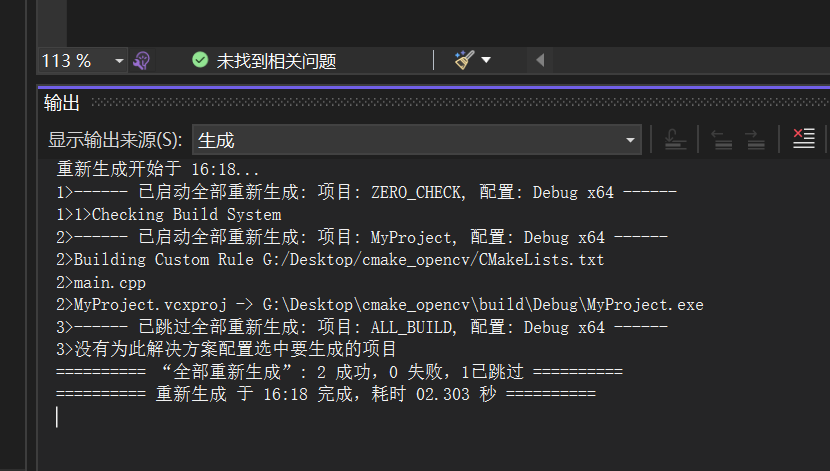Click the 未找到相关问题 status text
The height and width of the screenshot is (471, 830).
point(276,61)
